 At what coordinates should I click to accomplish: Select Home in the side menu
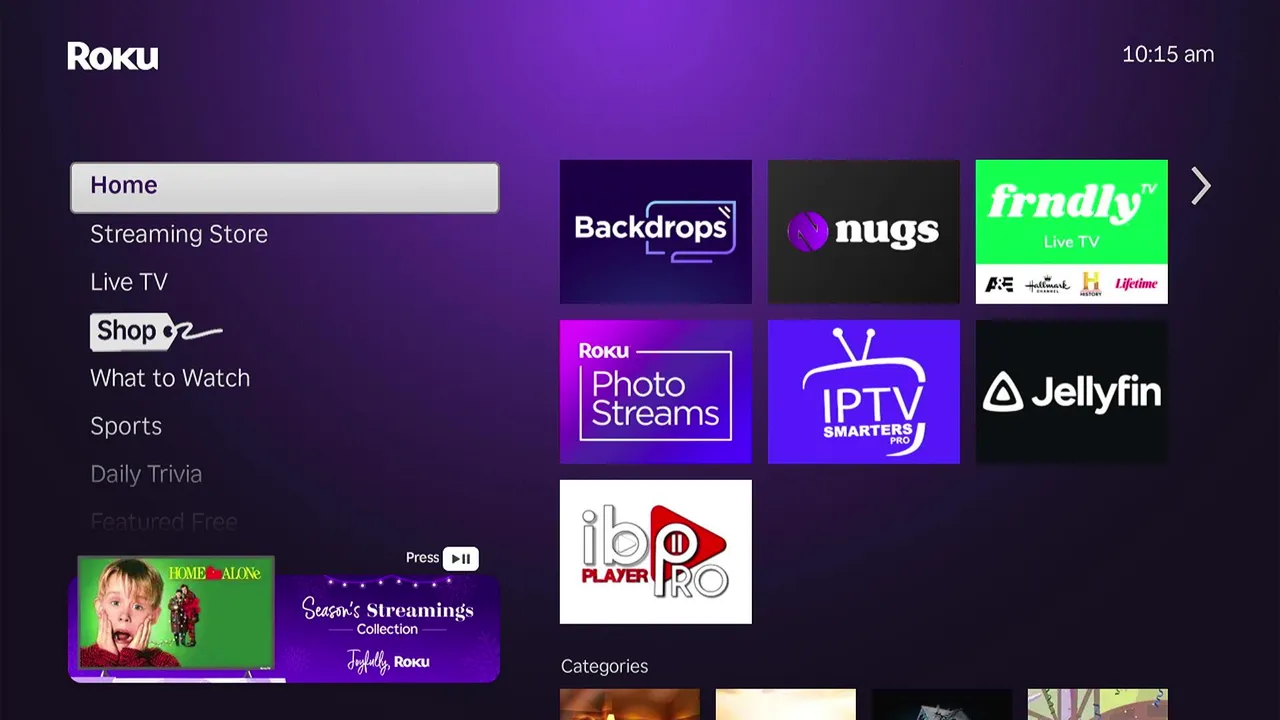pos(285,187)
